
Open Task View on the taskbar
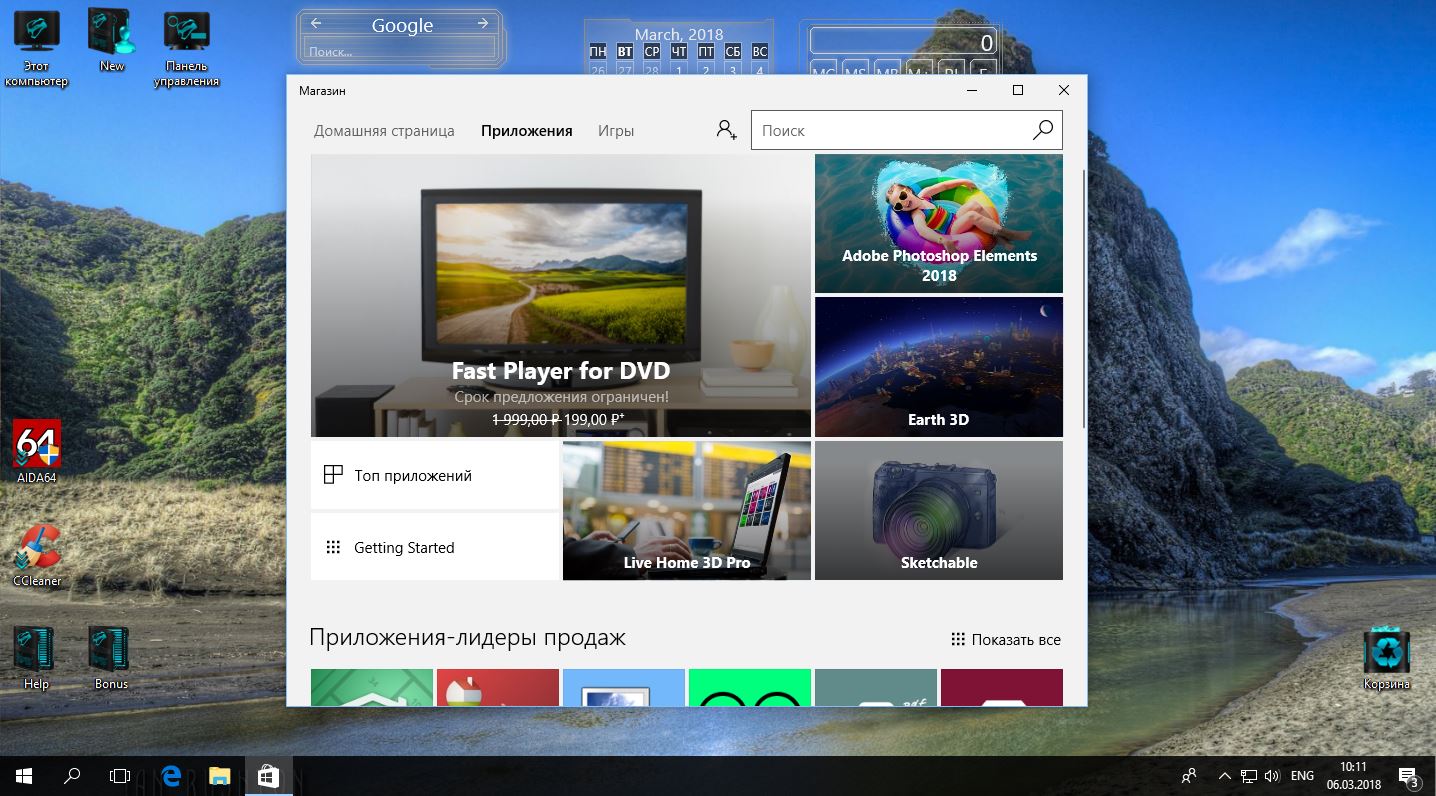[120, 775]
